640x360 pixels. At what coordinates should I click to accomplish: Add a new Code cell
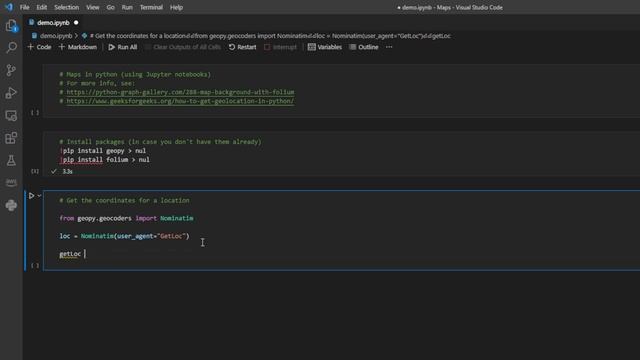(39, 47)
